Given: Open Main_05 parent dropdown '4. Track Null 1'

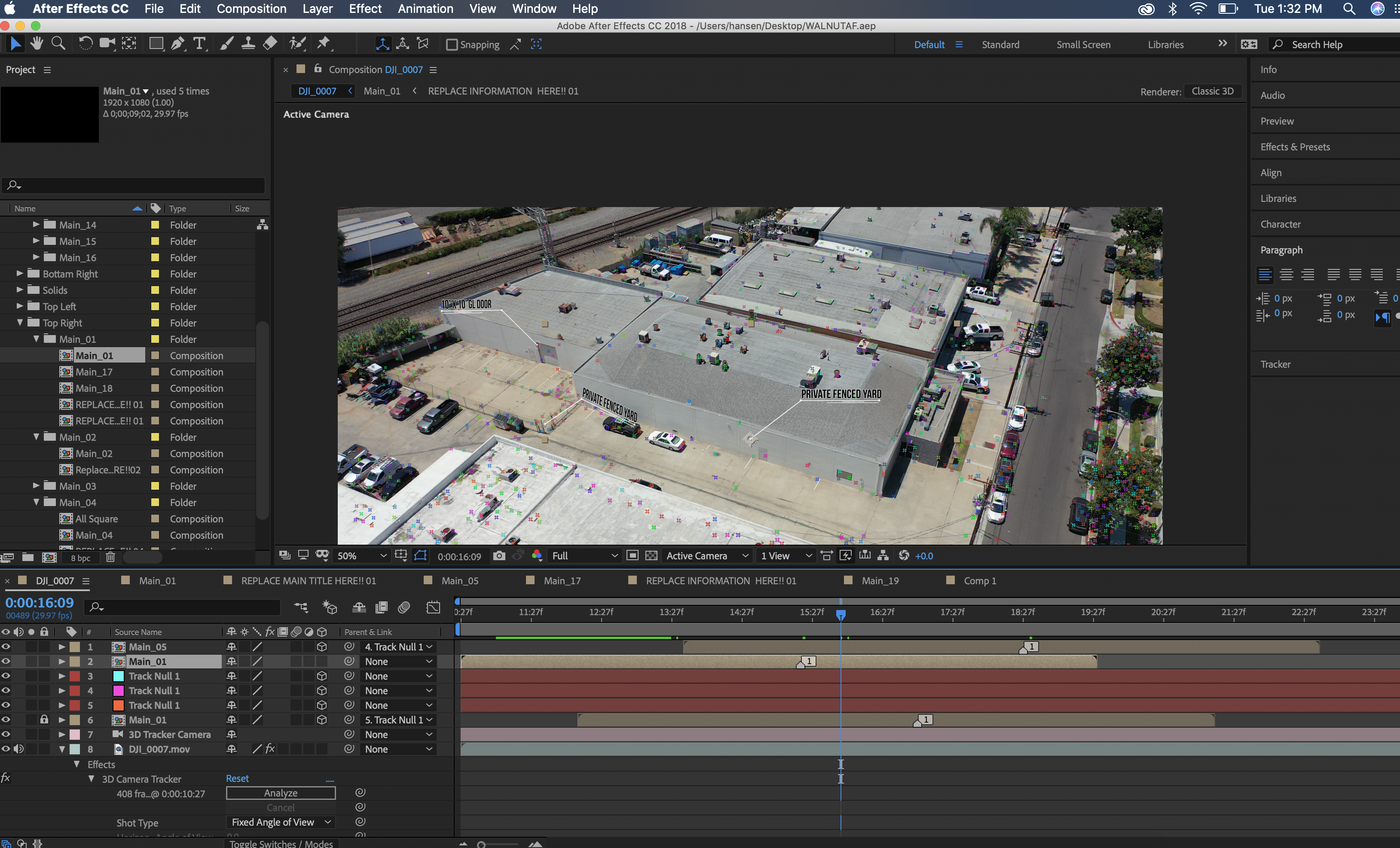Looking at the screenshot, I should (x=398, y=647).
